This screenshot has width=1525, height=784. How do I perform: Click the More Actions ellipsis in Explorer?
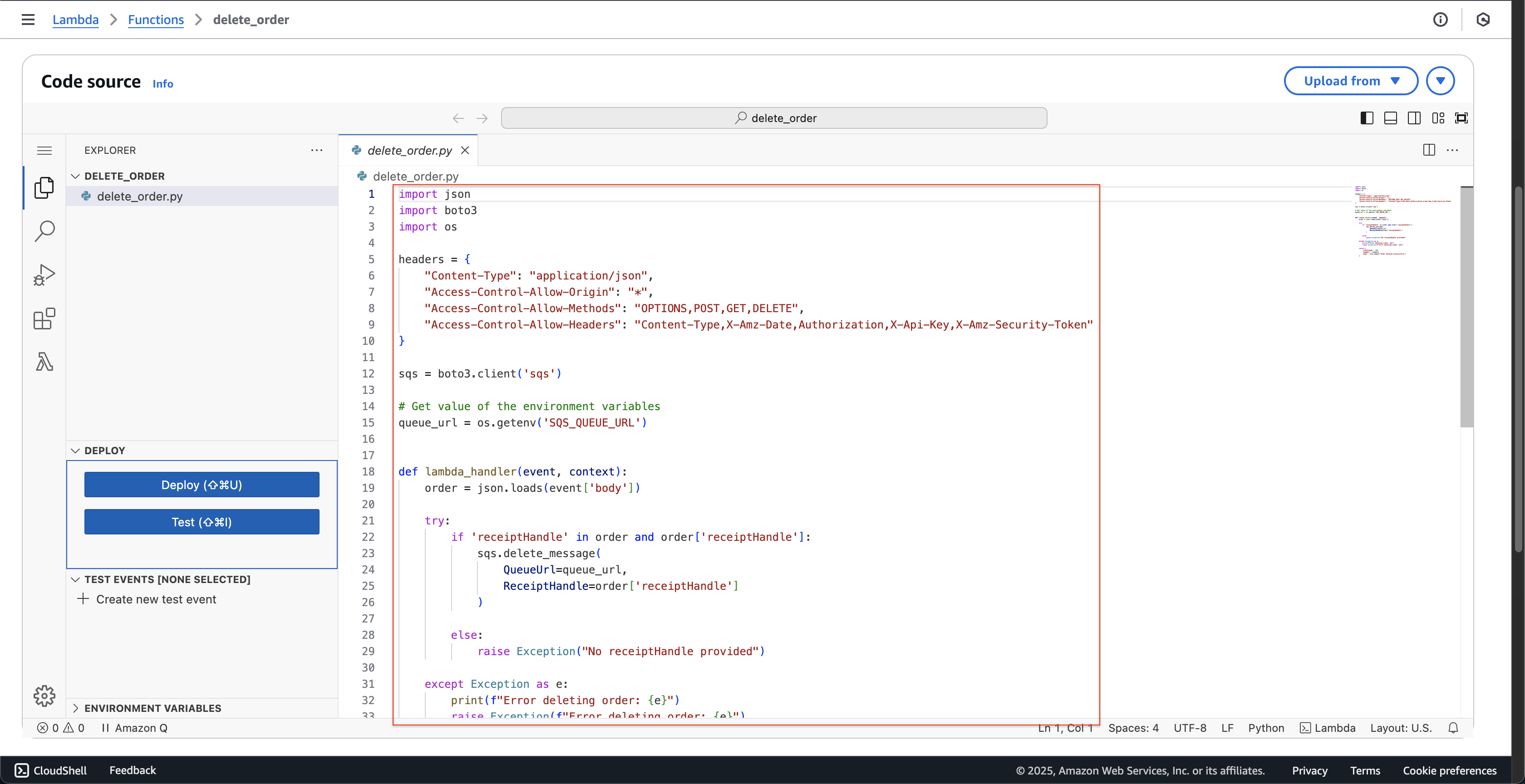tap(316, 150)
